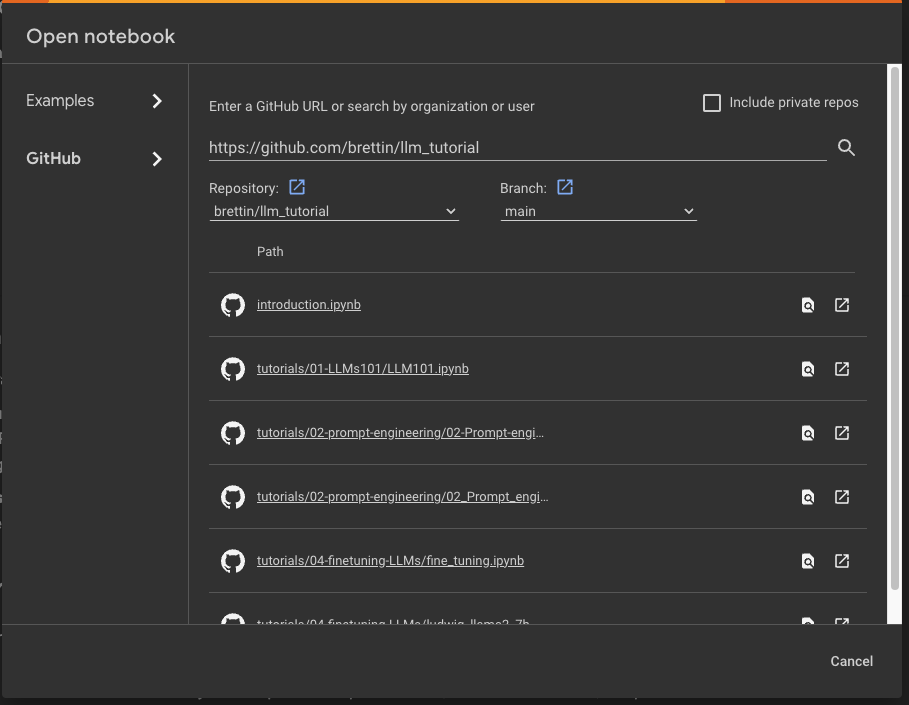
Task: Click GitHub logo icon next to introduction.ipynb
Action: (x=233, y=305)
